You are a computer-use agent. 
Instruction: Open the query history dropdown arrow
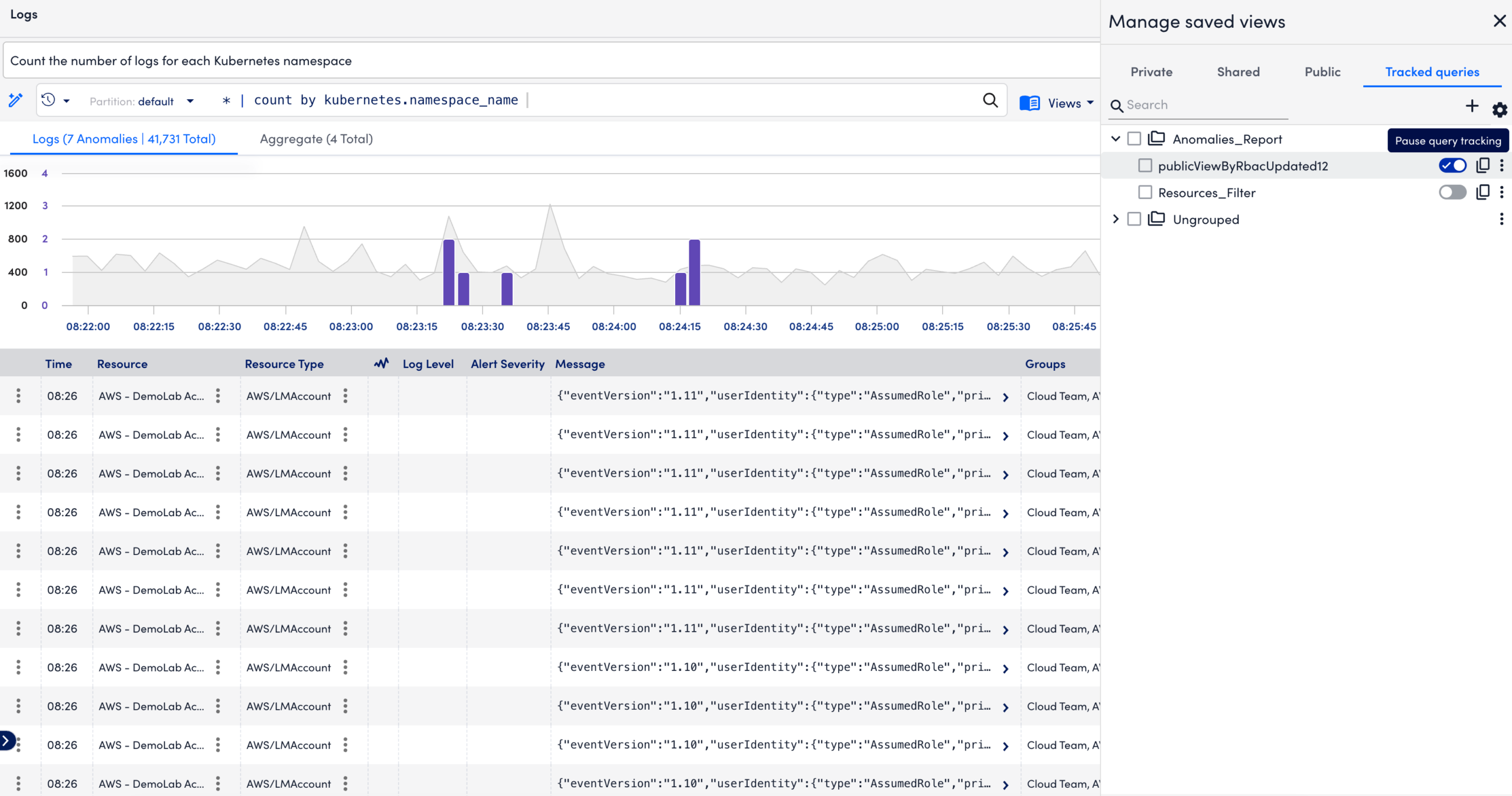tap(67, 101)
